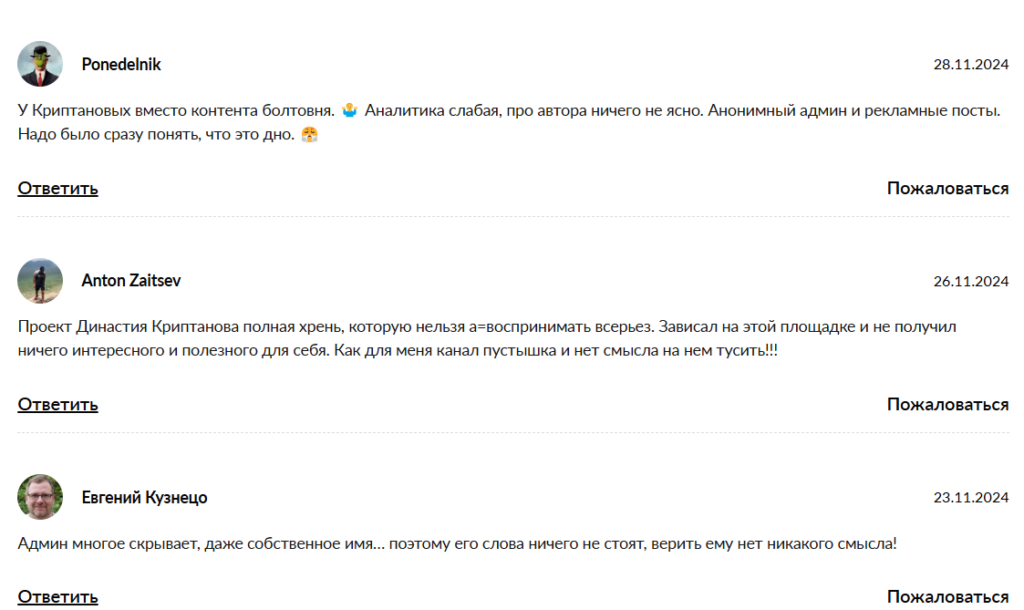Select the 23.11.2024 comment date

coord(970,498)
